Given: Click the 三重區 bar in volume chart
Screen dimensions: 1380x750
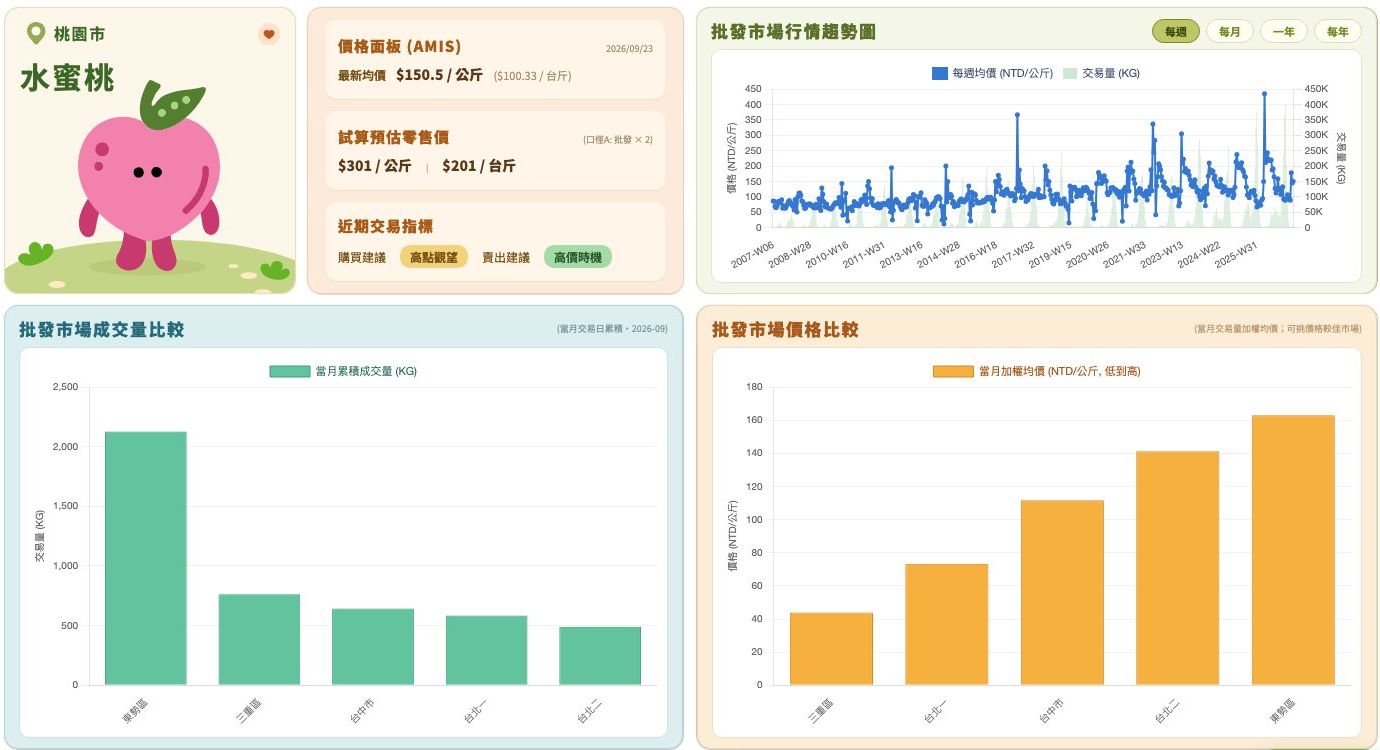Looking at the screenshot, I should [259, 640].
